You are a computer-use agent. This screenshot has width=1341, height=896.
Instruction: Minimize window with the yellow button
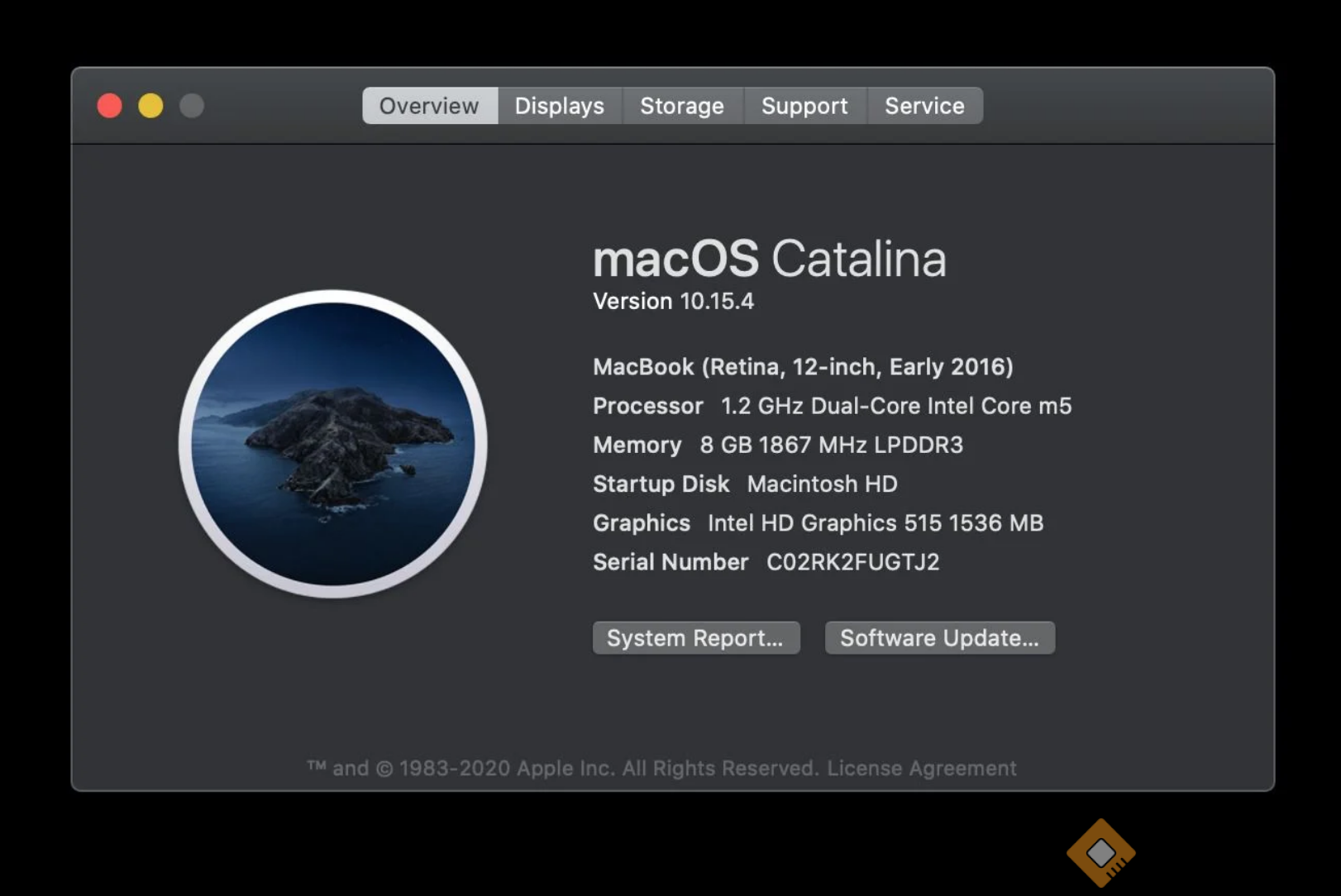150,106
